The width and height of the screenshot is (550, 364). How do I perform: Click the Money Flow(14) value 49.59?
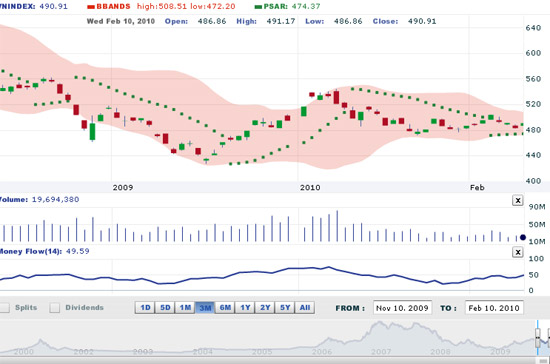click(x=78, y=251)
